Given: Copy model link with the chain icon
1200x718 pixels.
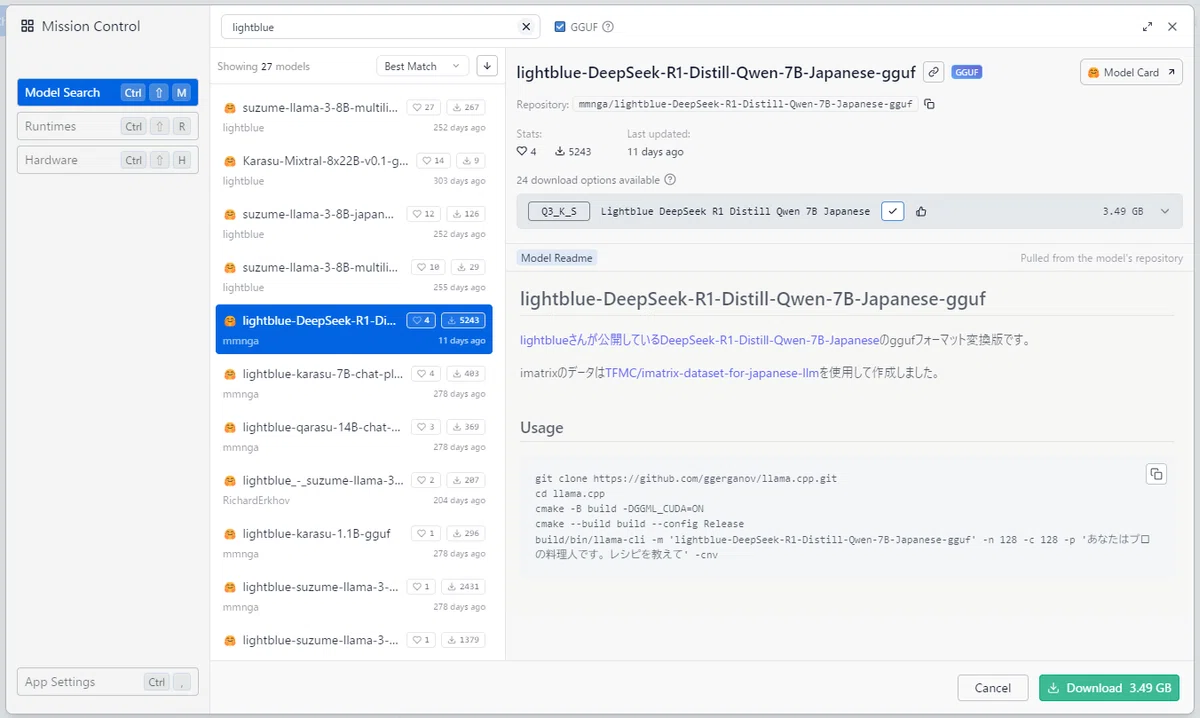Looking at the screenshot, I should click(933, 72).
